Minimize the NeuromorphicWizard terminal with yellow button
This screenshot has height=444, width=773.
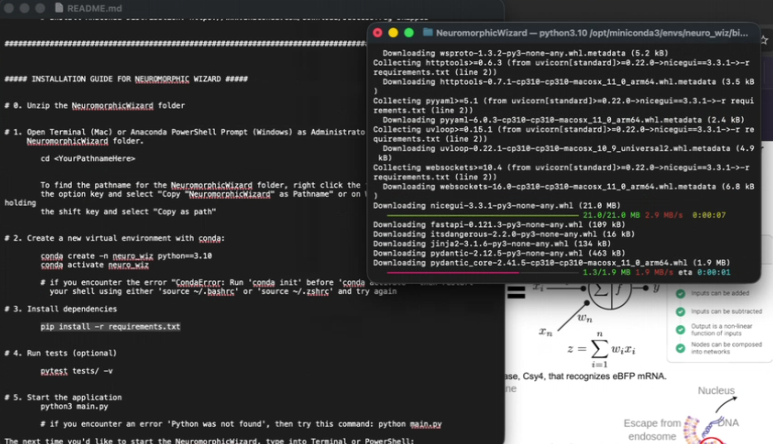pos(393,33)
